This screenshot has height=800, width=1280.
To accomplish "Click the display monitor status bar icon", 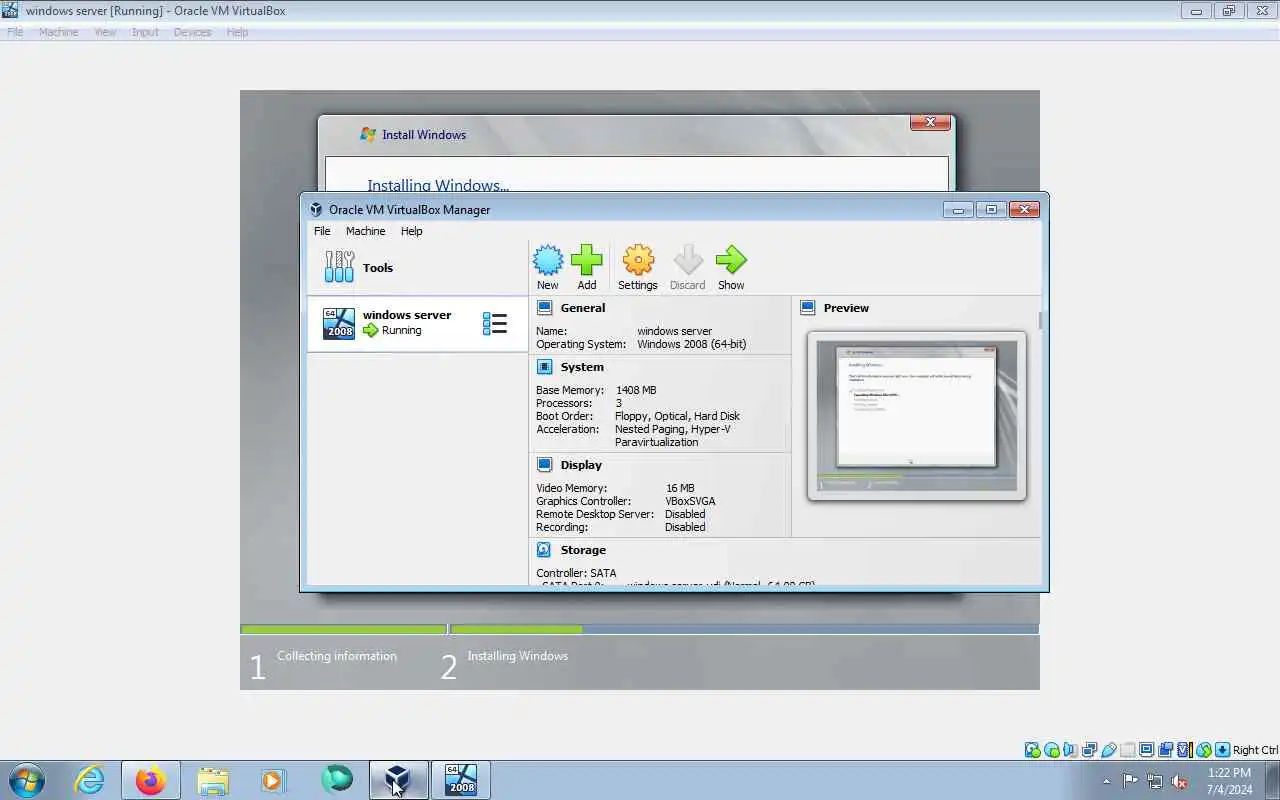I will [x=1147, y=750].
